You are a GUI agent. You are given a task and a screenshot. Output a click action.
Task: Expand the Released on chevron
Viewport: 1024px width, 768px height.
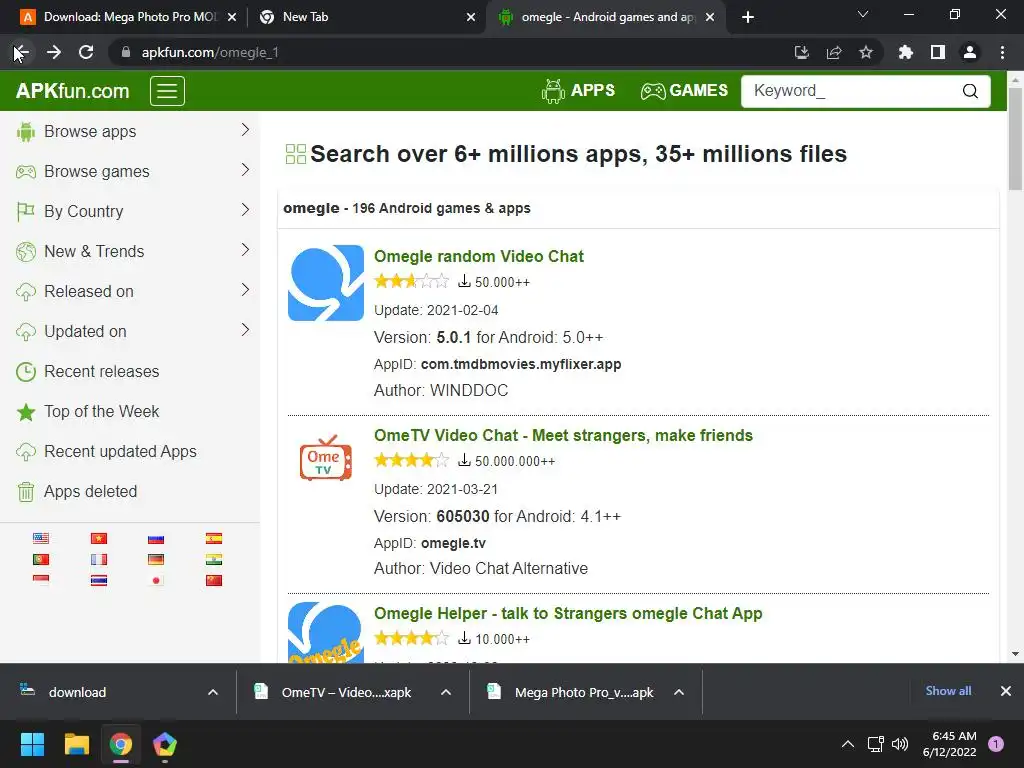[246, 289]
